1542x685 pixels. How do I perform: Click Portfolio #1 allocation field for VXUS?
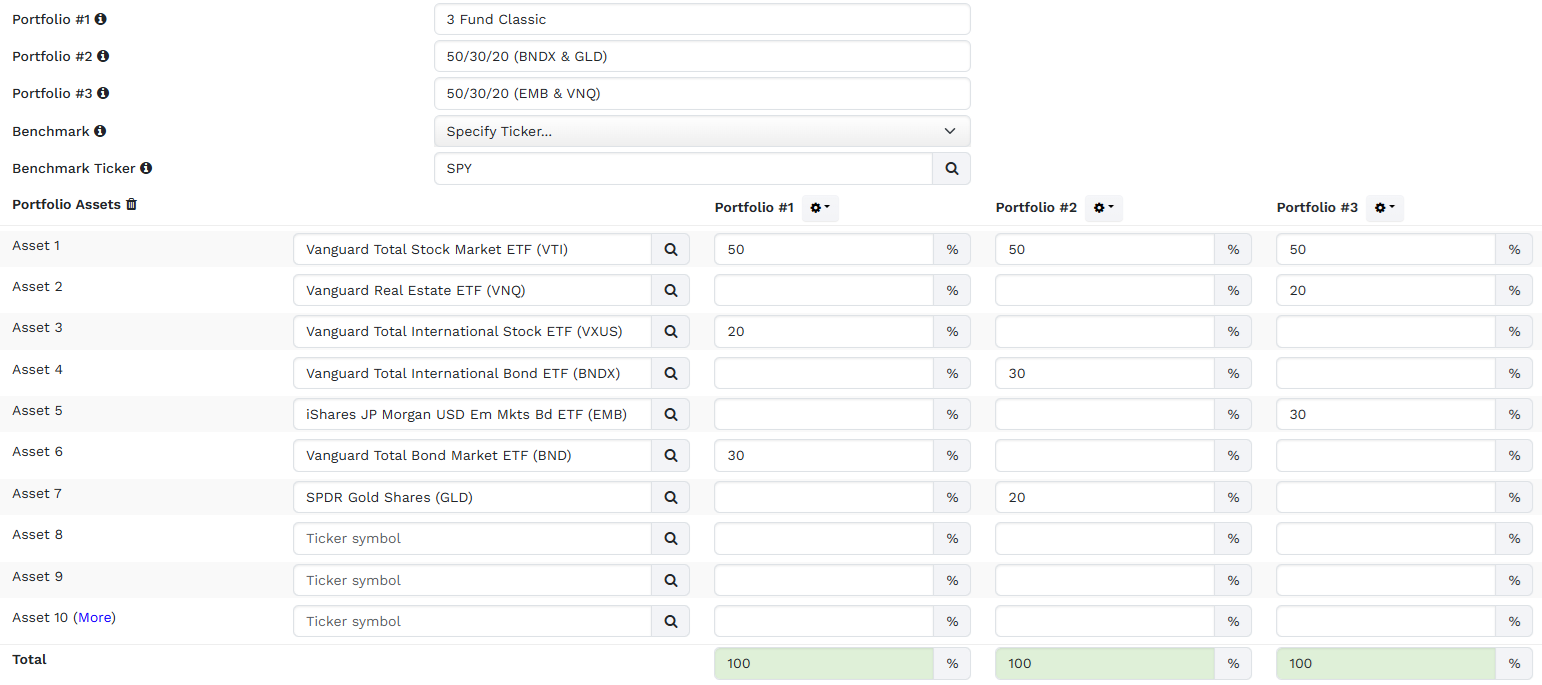pyautogui.click(x=824, y=331)
